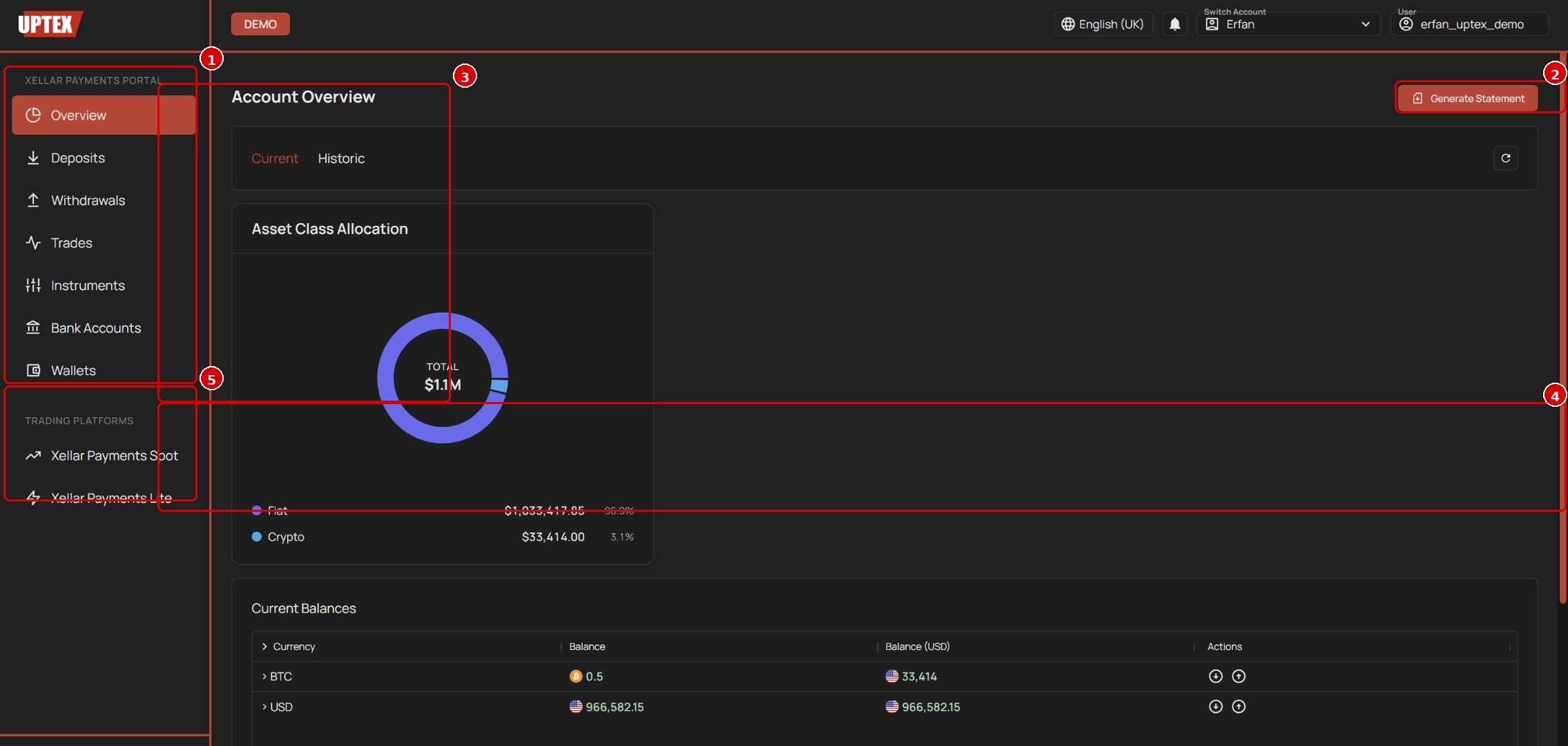Click the TOTAL $1.1M chart center label
The image size is (1568, 746).
(443, 377)
